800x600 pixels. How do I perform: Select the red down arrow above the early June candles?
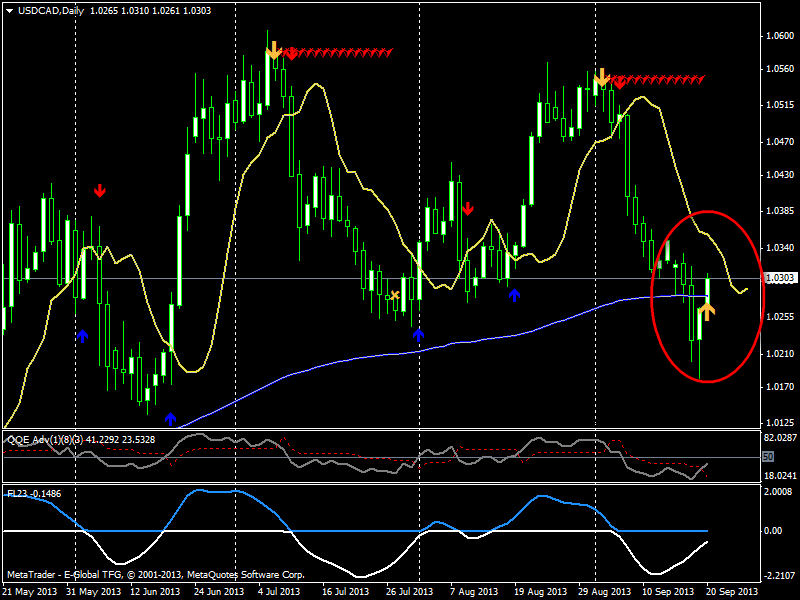(x=99, y=191)
